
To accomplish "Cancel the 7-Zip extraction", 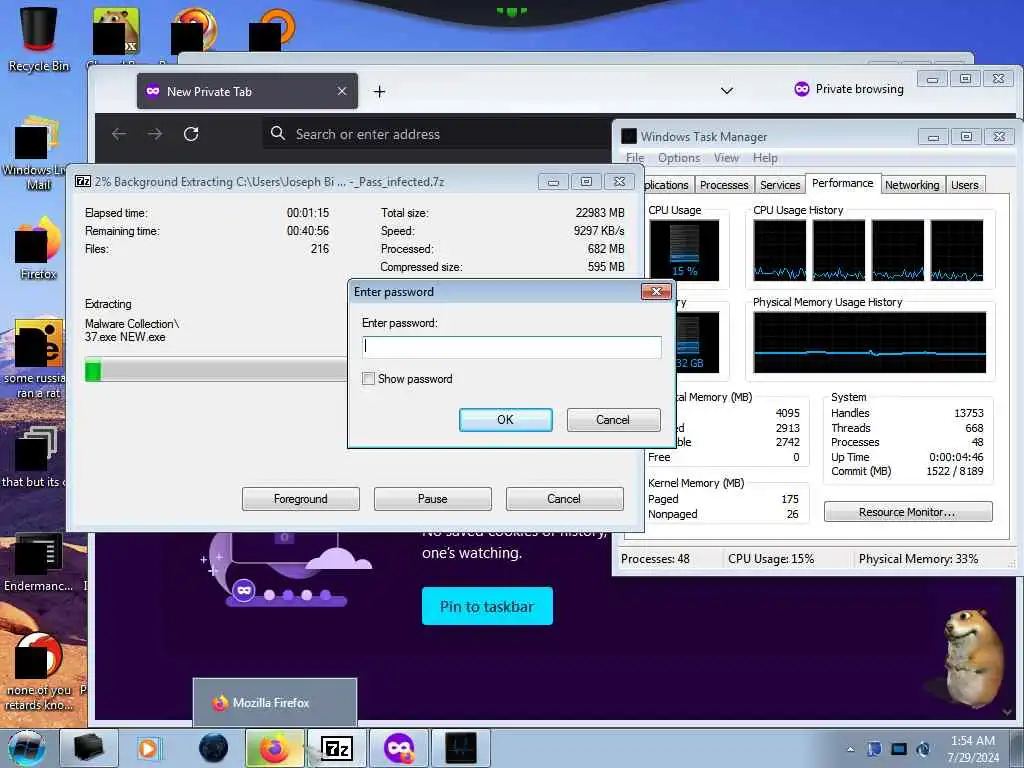I will coord(564,499).
